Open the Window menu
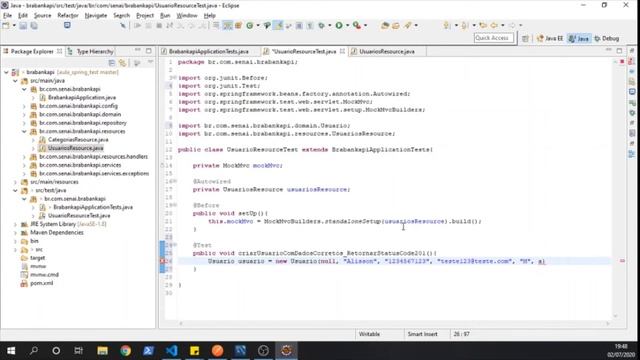 tap(187, 16)
